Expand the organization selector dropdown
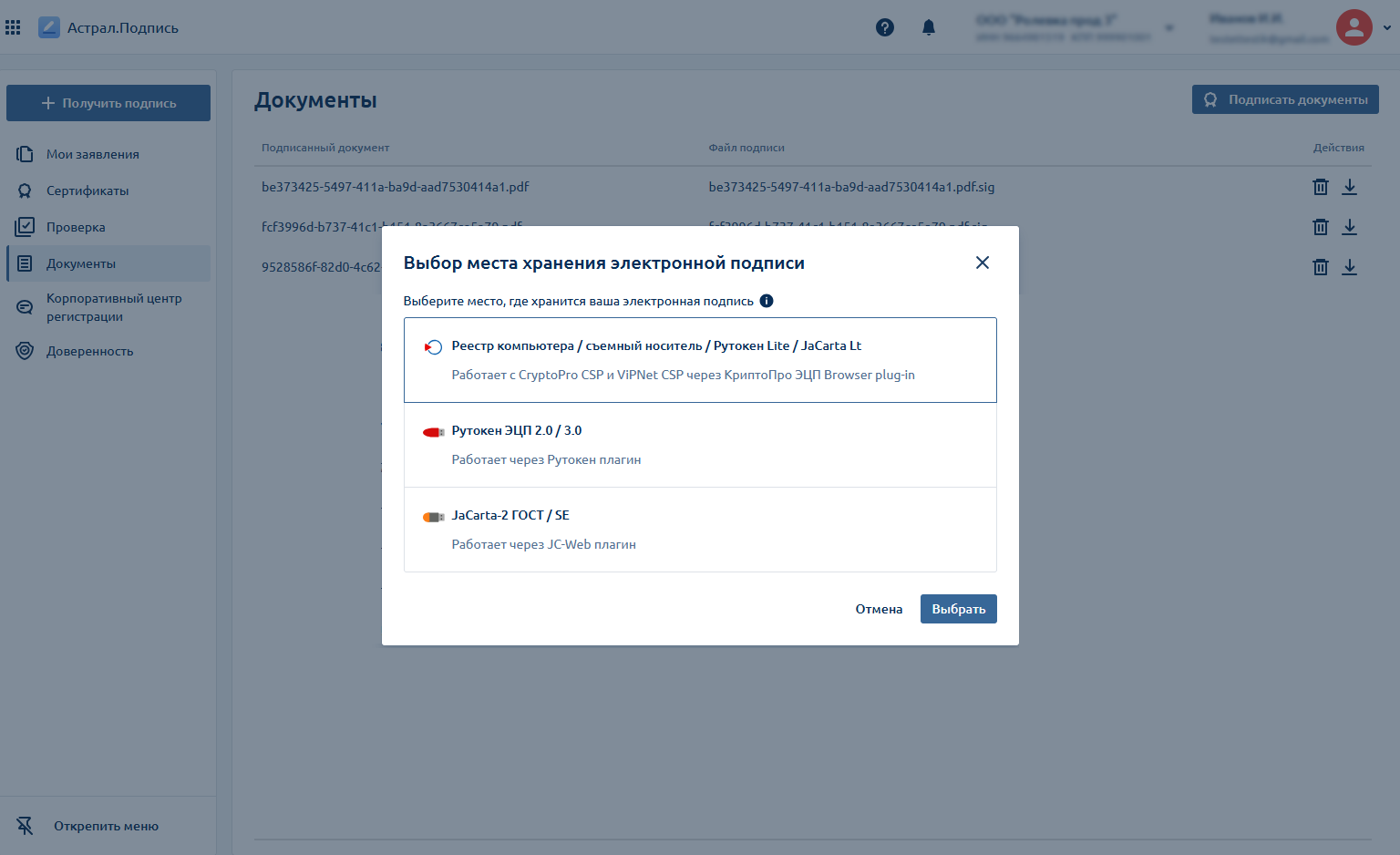 1169,27
